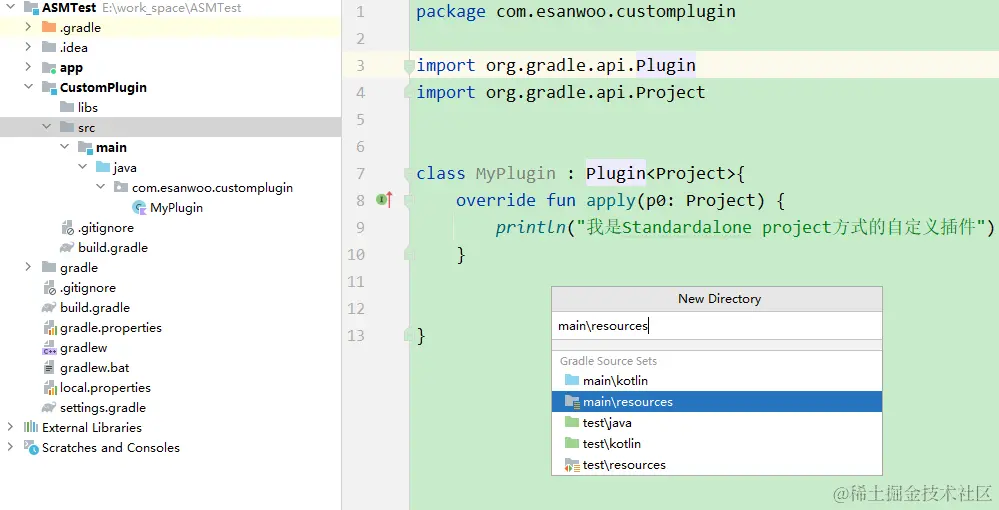The image size is (999, 510).
Task: Click the package declaration on line 1
Action: pyautogui.click(x=576, y=11)
